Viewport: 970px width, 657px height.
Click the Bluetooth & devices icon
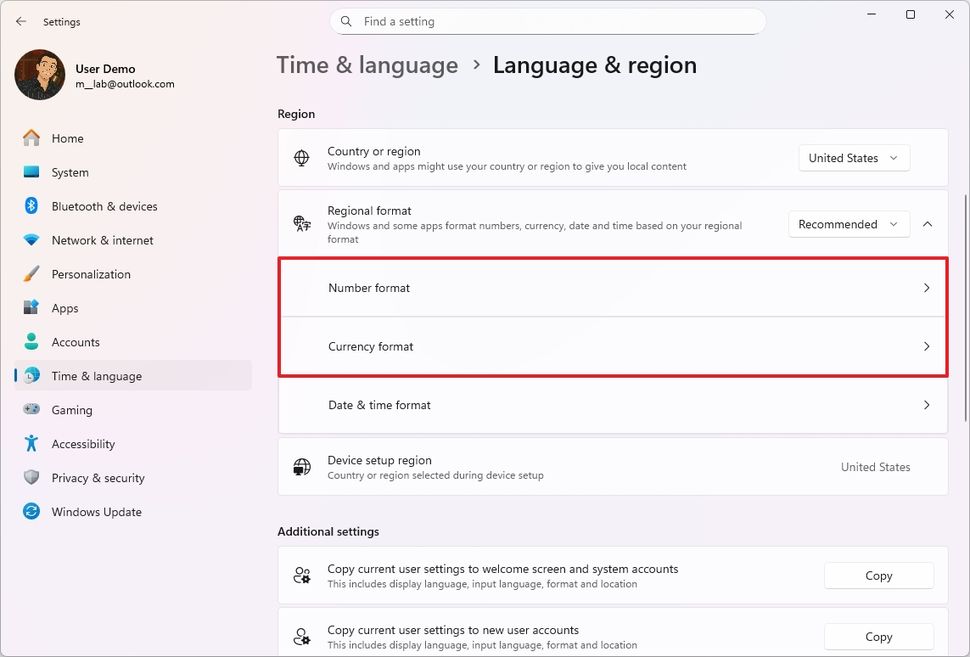[32, 206]
